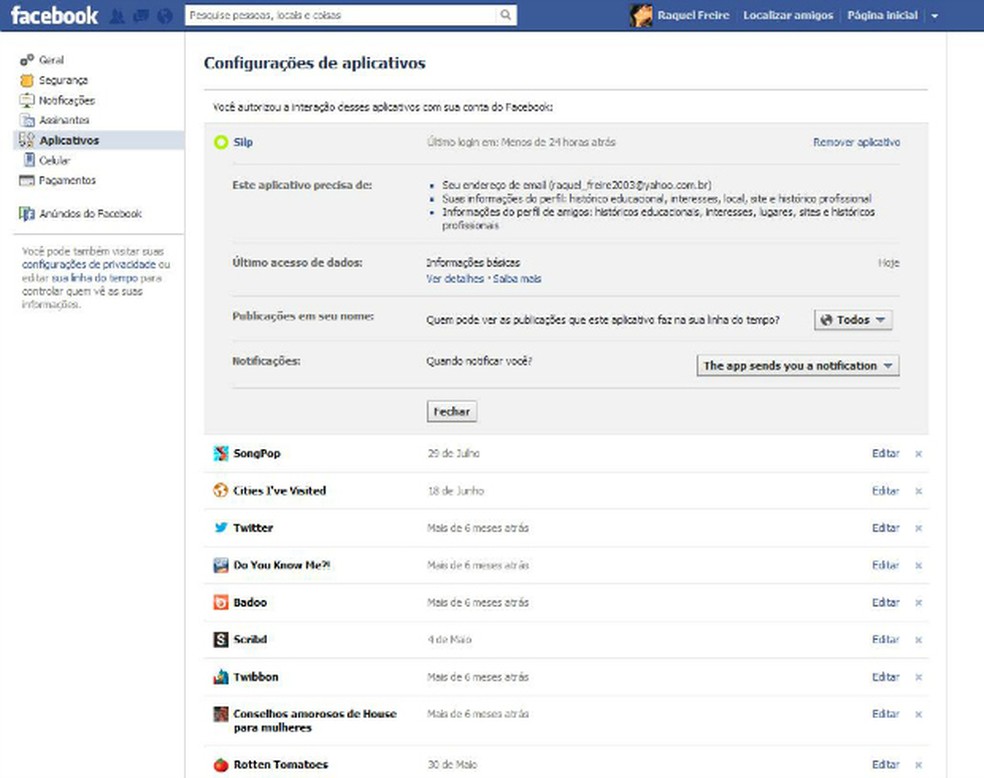Image resolution: width=984 pixels, height=778 pixels.
Task: Open Pagamentos settings section
Action: click(67, 181)
